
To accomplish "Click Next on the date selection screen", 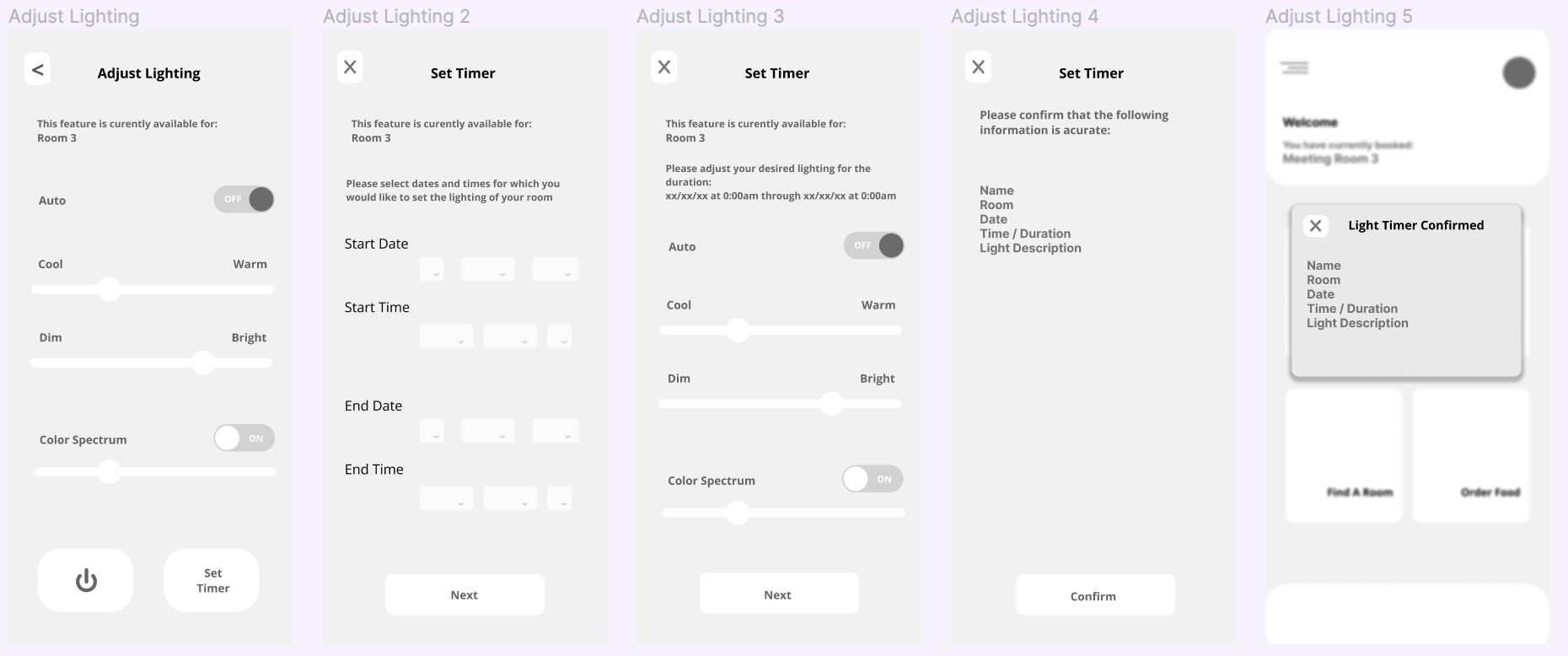I will pos(464,594).
